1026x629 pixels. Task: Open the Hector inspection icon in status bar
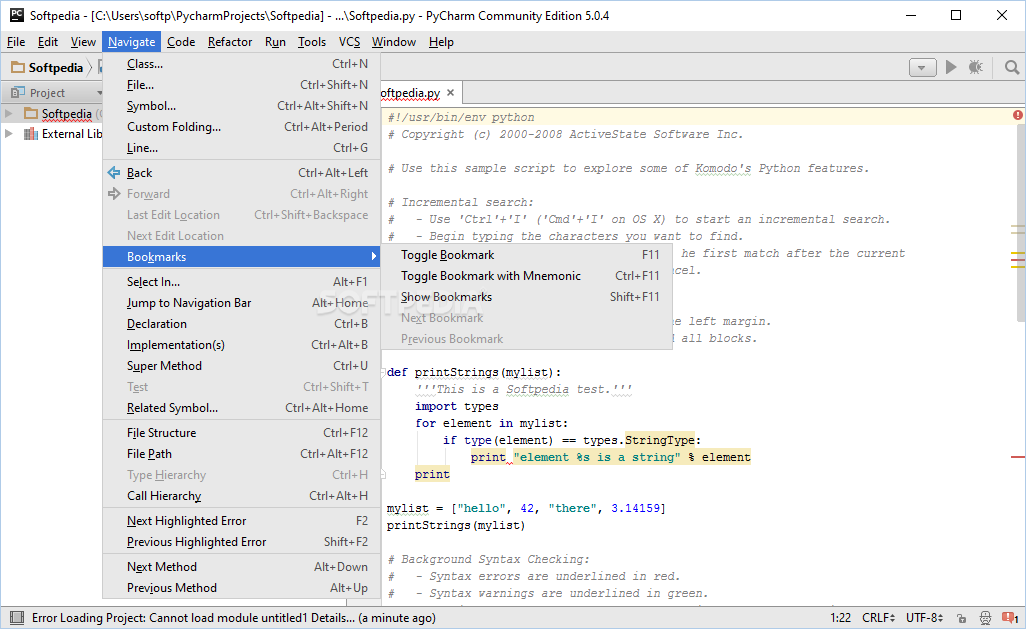(985, 618)
